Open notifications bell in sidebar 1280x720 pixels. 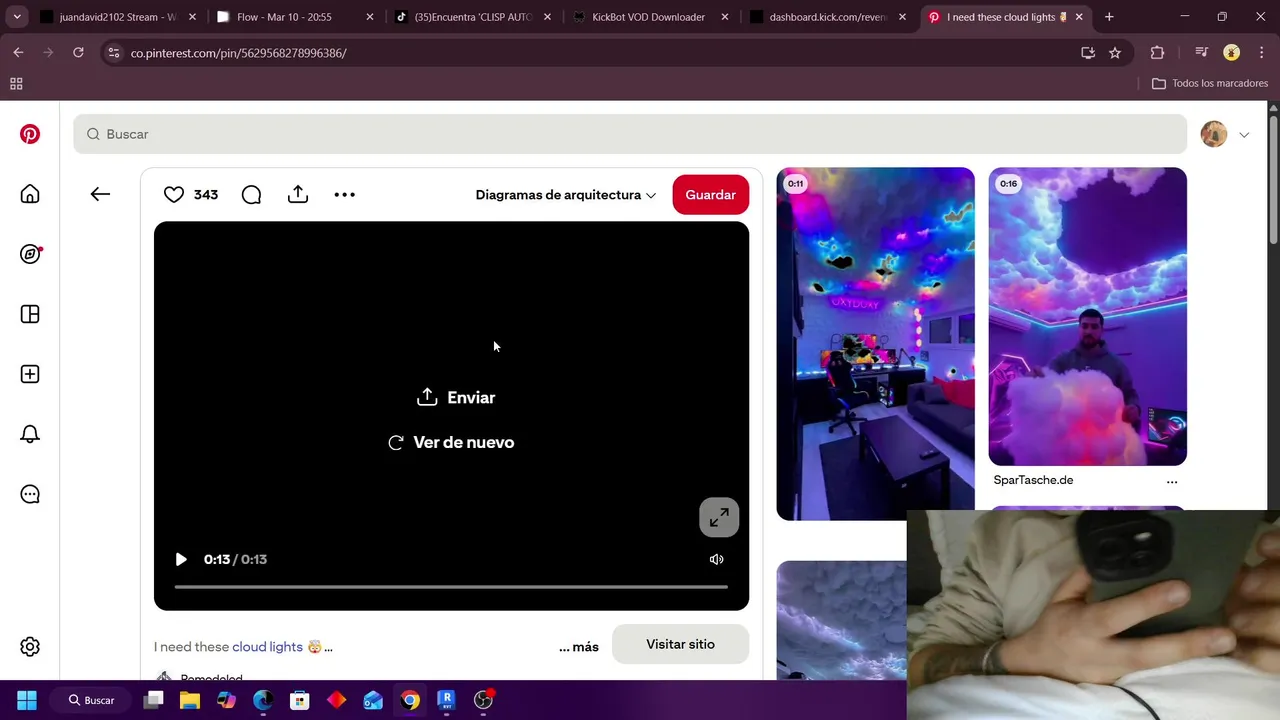30,434
